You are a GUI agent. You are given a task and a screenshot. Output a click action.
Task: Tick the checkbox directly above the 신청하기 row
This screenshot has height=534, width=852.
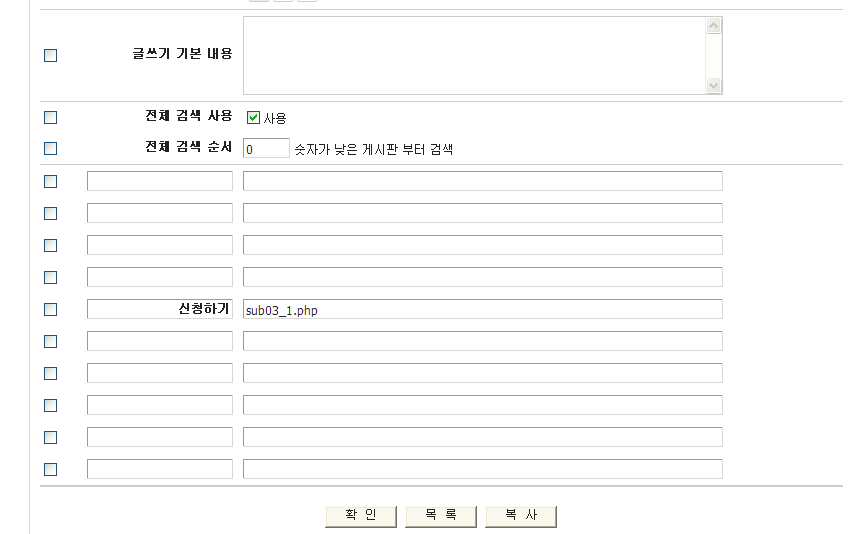51,277
